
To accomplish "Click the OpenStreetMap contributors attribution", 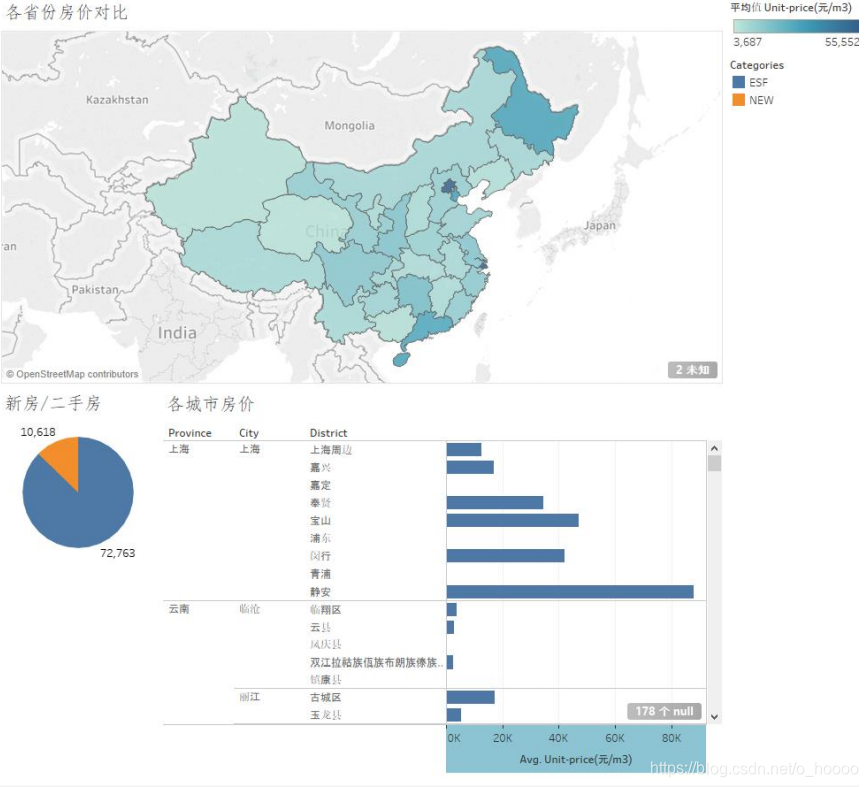I will [x=73, y=374].
